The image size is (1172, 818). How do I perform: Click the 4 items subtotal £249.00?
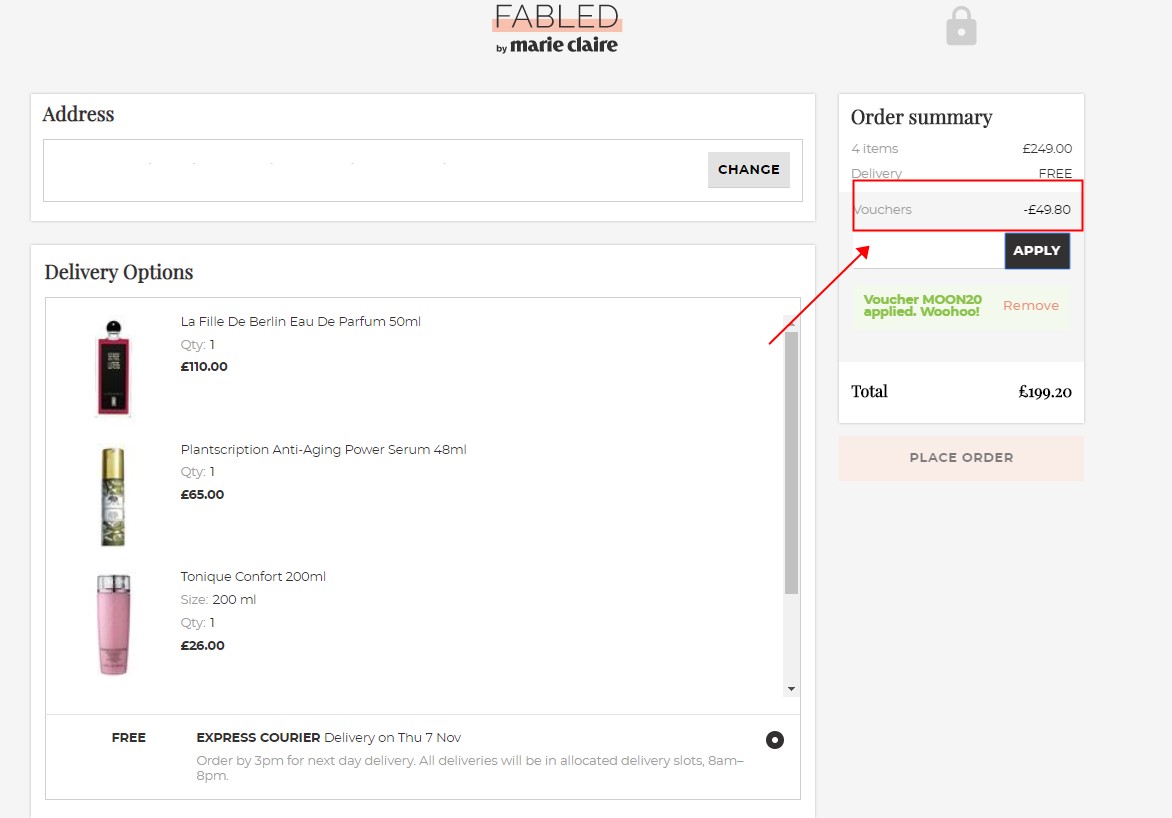tap(1047, 149)
